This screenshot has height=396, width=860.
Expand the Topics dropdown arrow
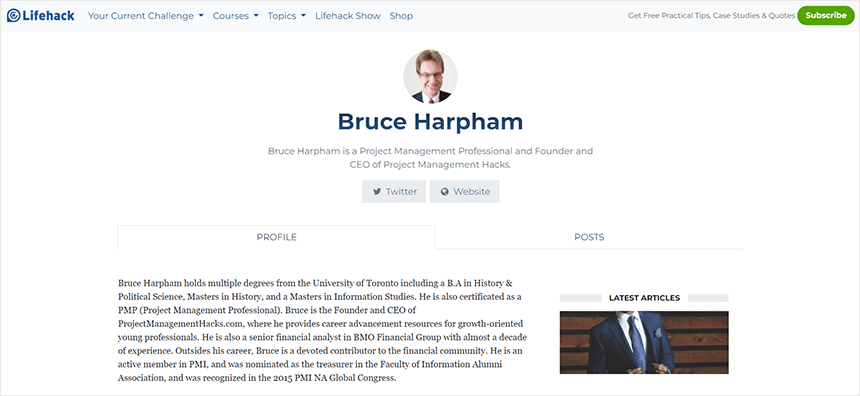pos(303,16)
